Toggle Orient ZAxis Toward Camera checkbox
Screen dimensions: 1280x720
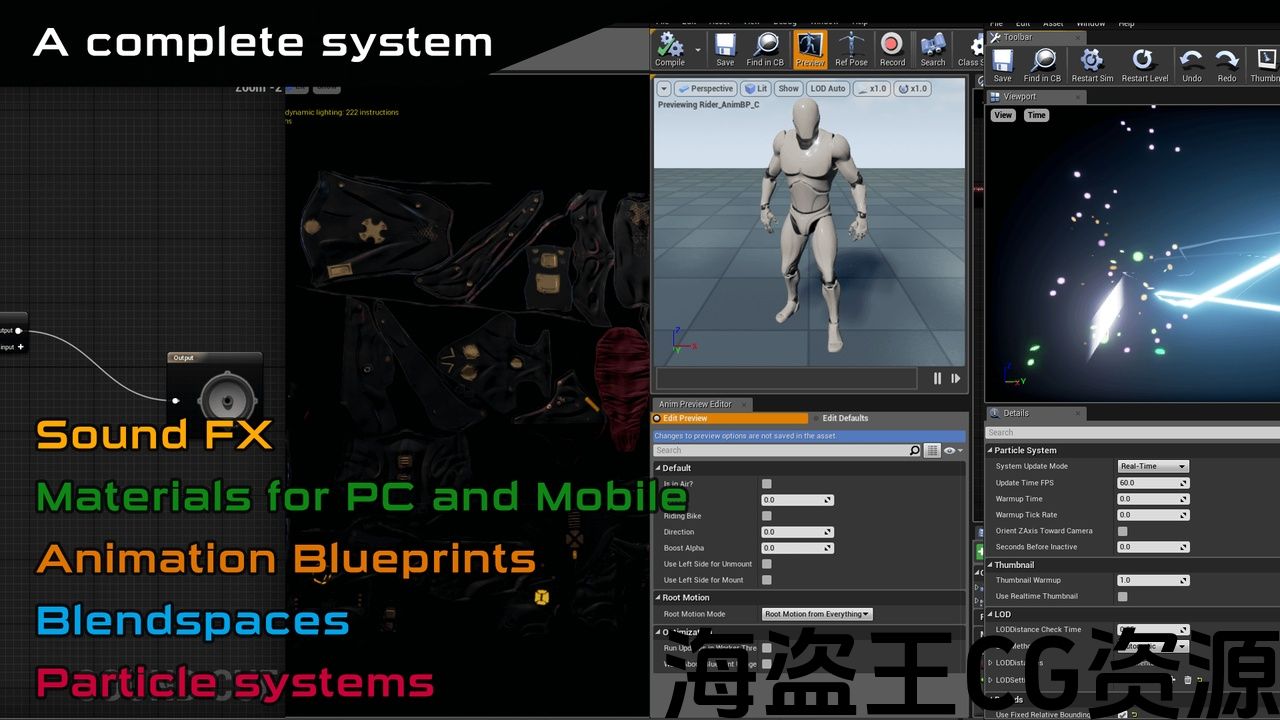click(1122, 531)
